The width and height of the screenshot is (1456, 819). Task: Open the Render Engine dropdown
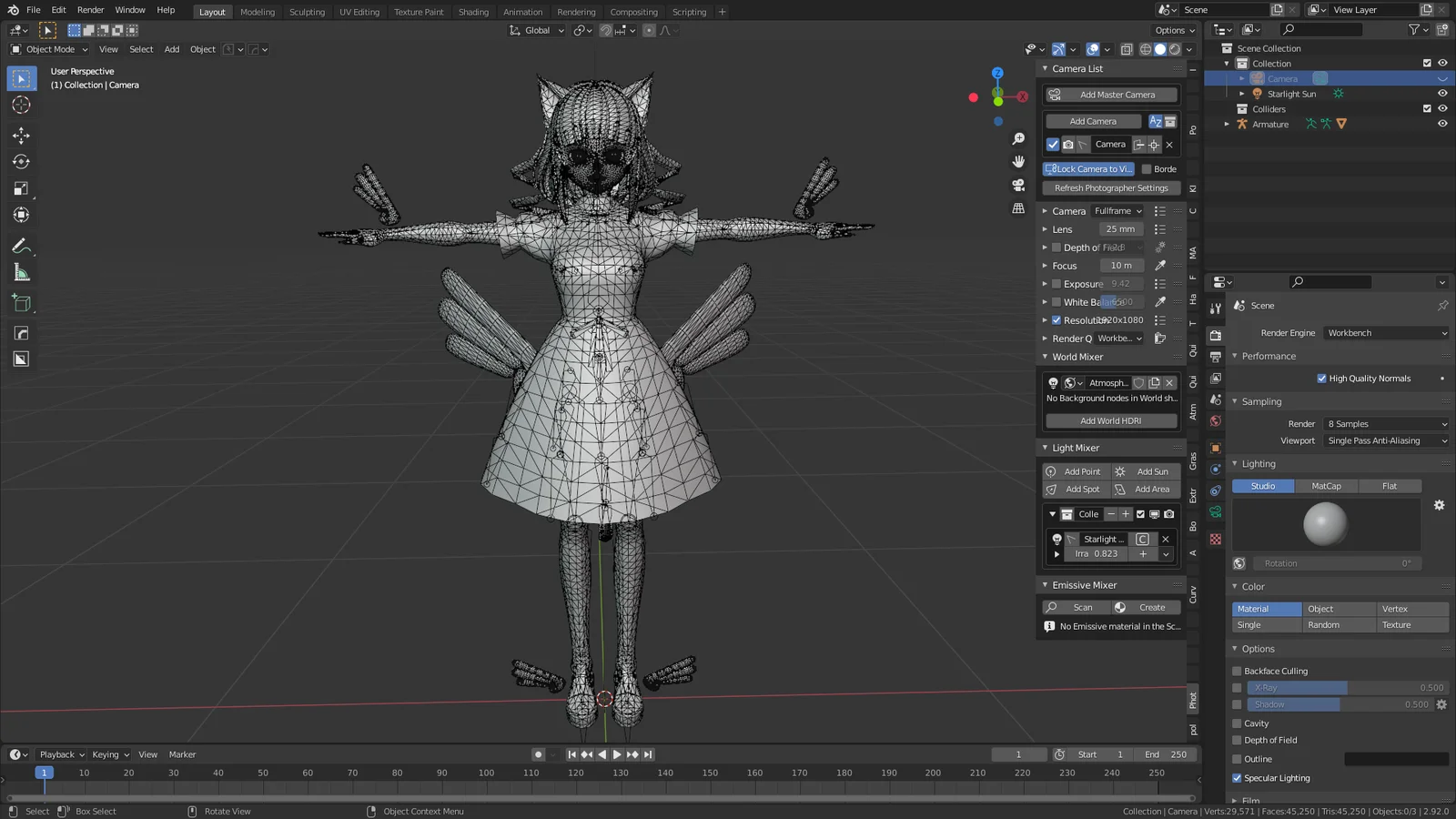pyautogui.click(x=1385, y=332)
